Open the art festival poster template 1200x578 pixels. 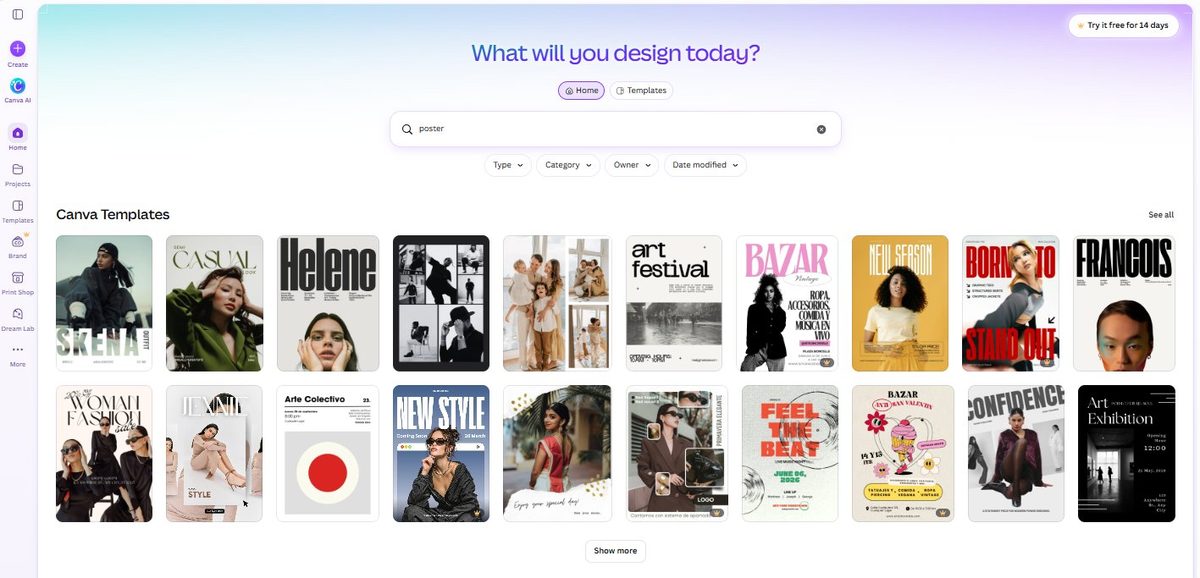click(674, 303)
